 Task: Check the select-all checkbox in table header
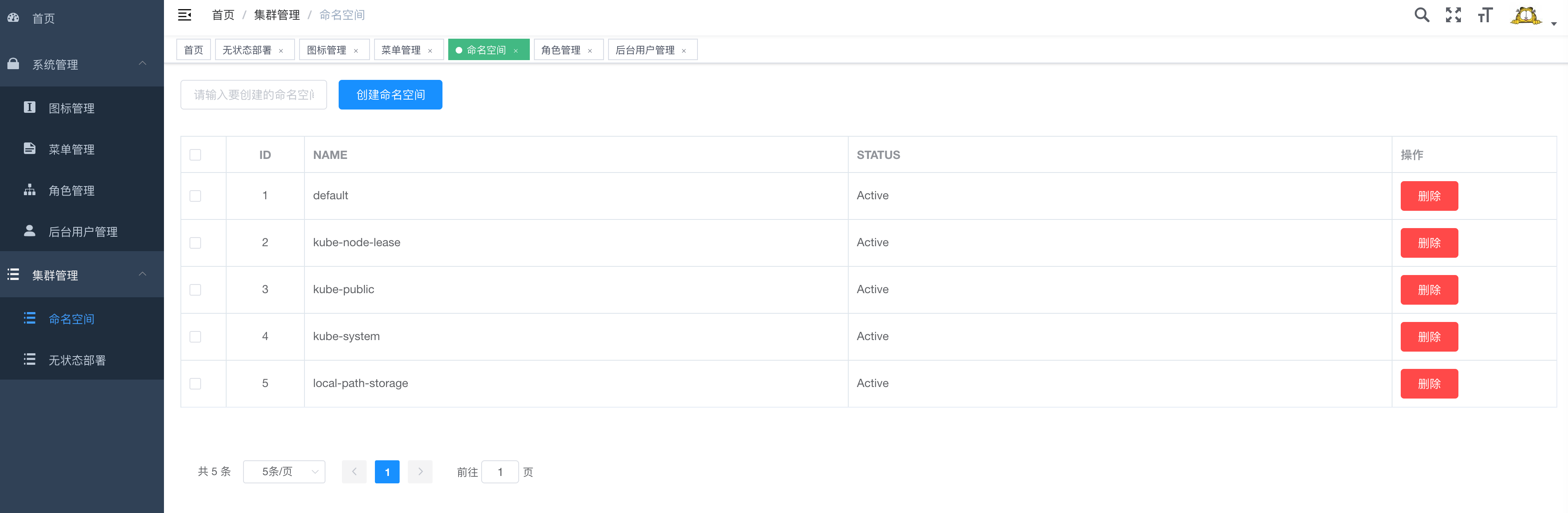click(195, 154)
